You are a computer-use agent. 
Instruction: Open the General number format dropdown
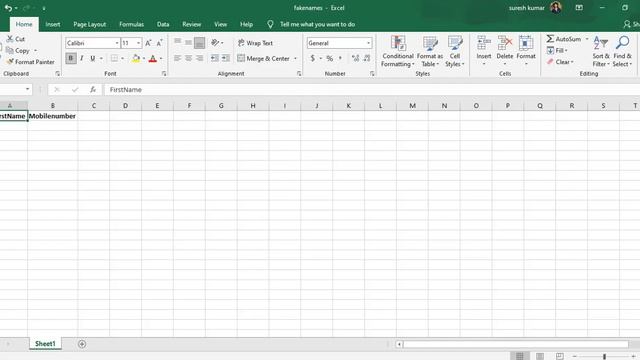coord(368,43)
